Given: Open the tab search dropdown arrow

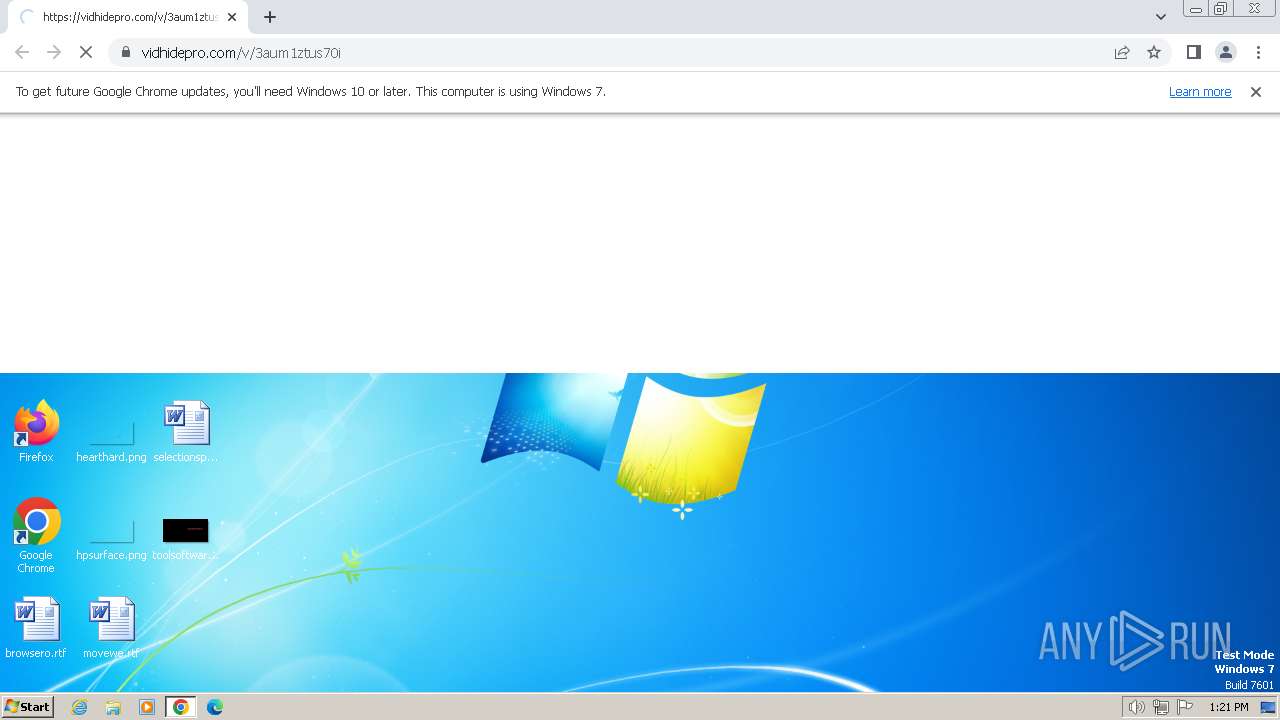Looking at the screenshot, I should (x=1161, y=17).
